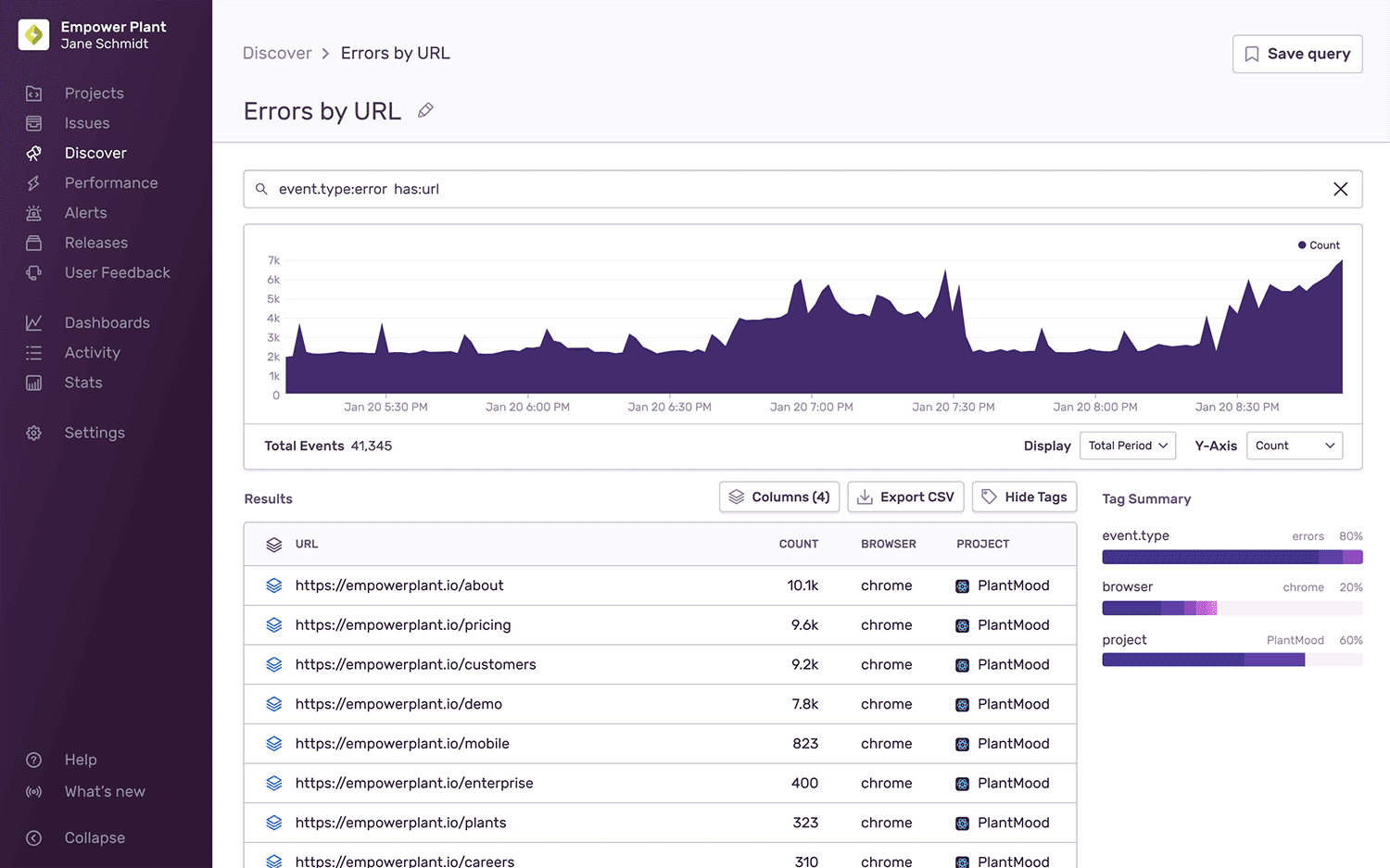The width and height of the screenshot is (1390, 868).
Task: Toggle the Count series in the chart legend
Action: pos(1318,245)
